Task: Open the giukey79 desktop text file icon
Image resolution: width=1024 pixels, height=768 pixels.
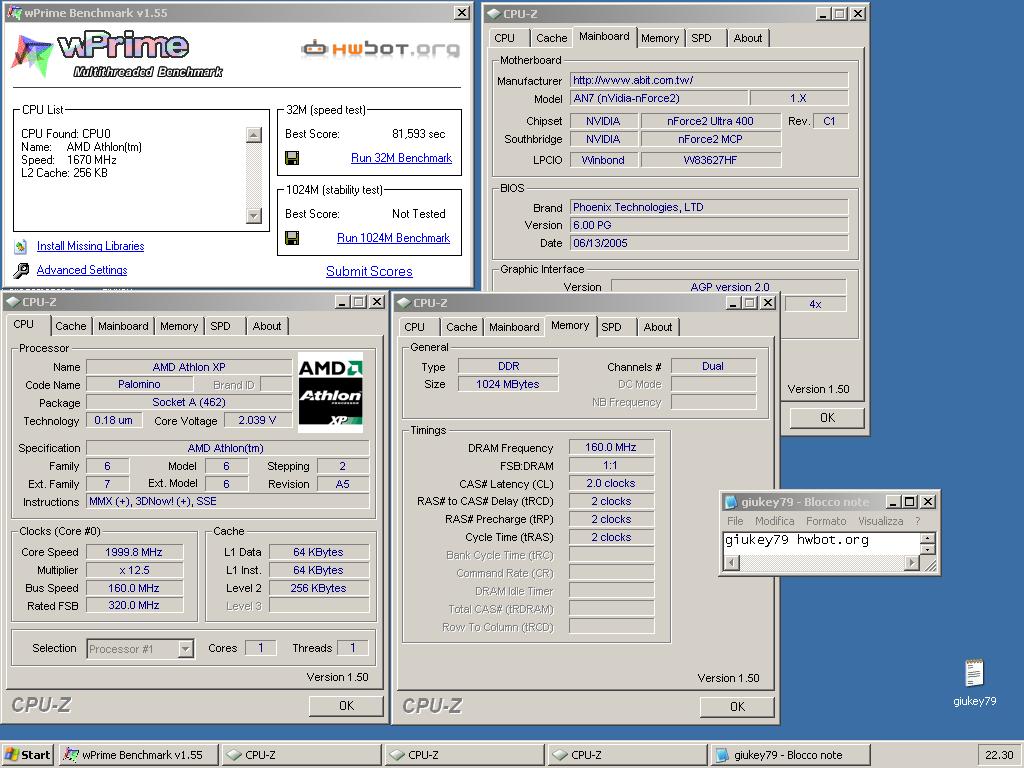Action: click(974, 673)
